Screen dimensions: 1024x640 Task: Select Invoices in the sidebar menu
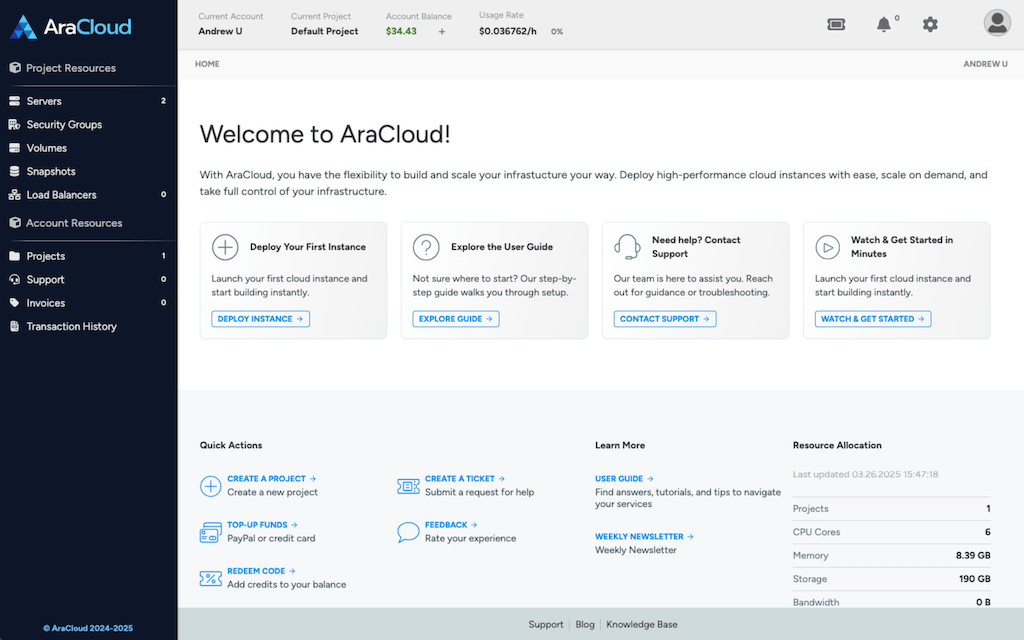pos(45,303)
